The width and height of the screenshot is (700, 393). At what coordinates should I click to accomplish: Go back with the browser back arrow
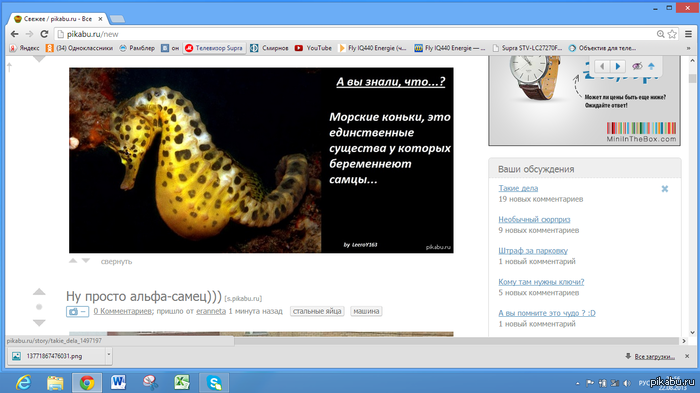[14, 34]
